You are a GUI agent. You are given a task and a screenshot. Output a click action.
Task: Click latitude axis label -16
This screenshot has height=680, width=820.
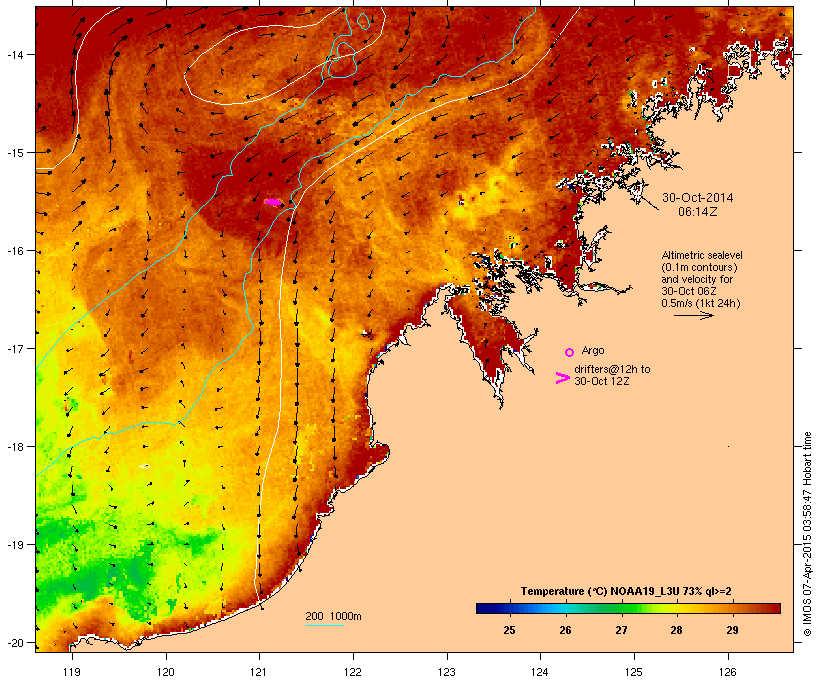pos(14,251)
